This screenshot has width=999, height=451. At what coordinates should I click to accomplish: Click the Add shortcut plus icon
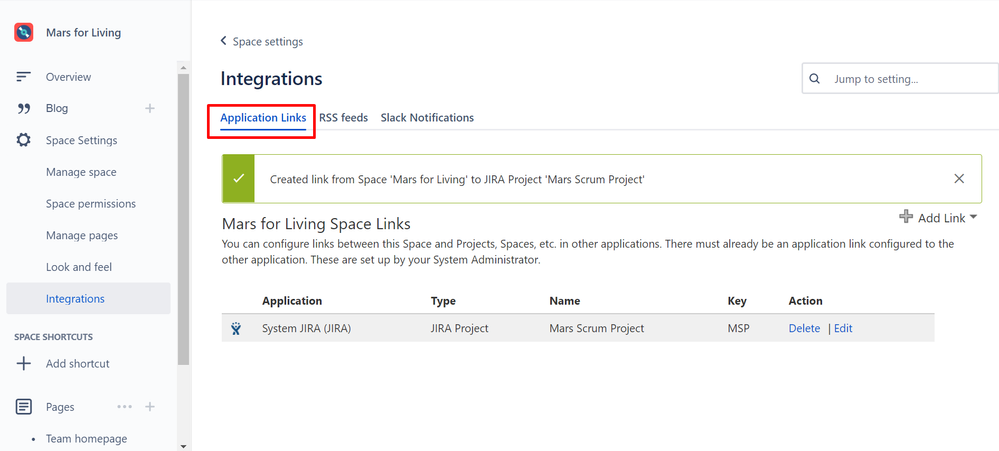tap(24, 364)
